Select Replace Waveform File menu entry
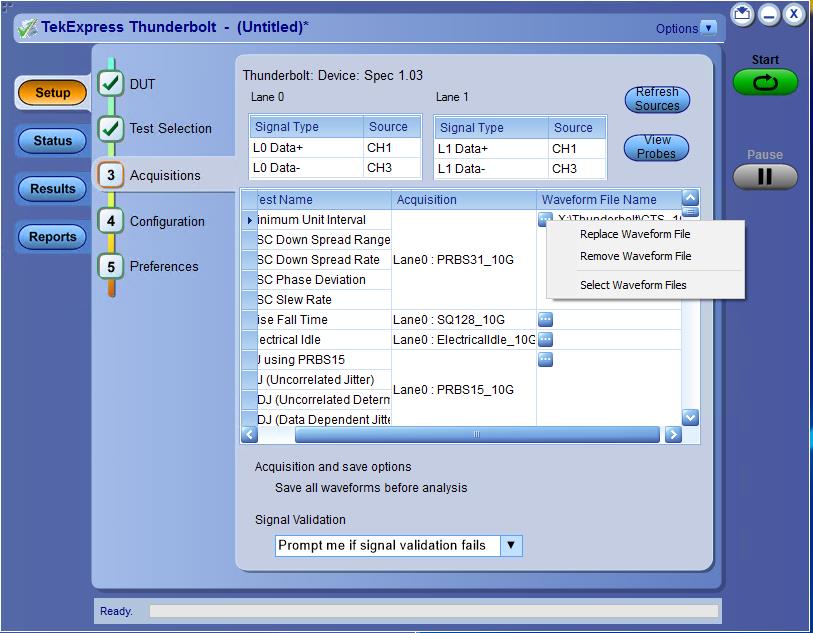Screen dimensions: 813x633 point(635,234)
